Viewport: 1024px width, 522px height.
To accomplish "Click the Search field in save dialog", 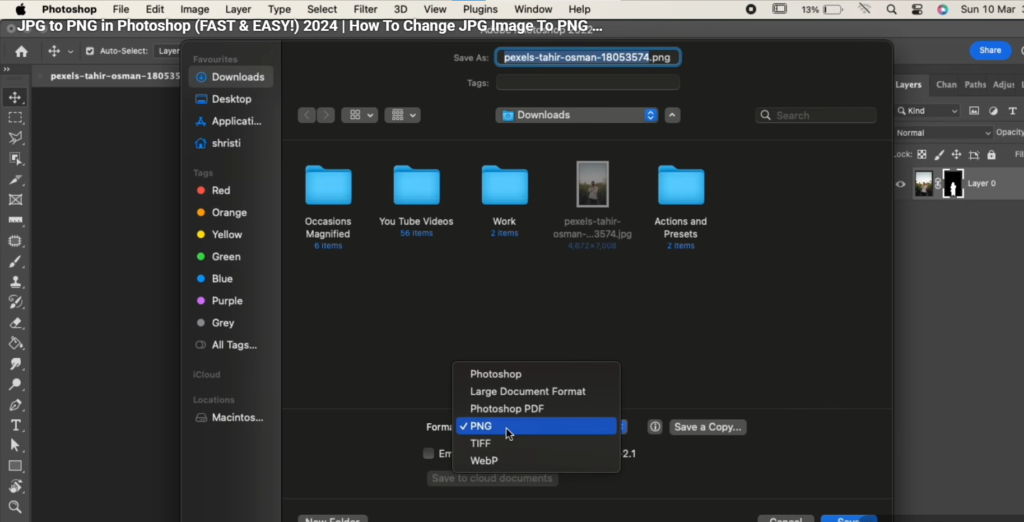I will 816,115.
